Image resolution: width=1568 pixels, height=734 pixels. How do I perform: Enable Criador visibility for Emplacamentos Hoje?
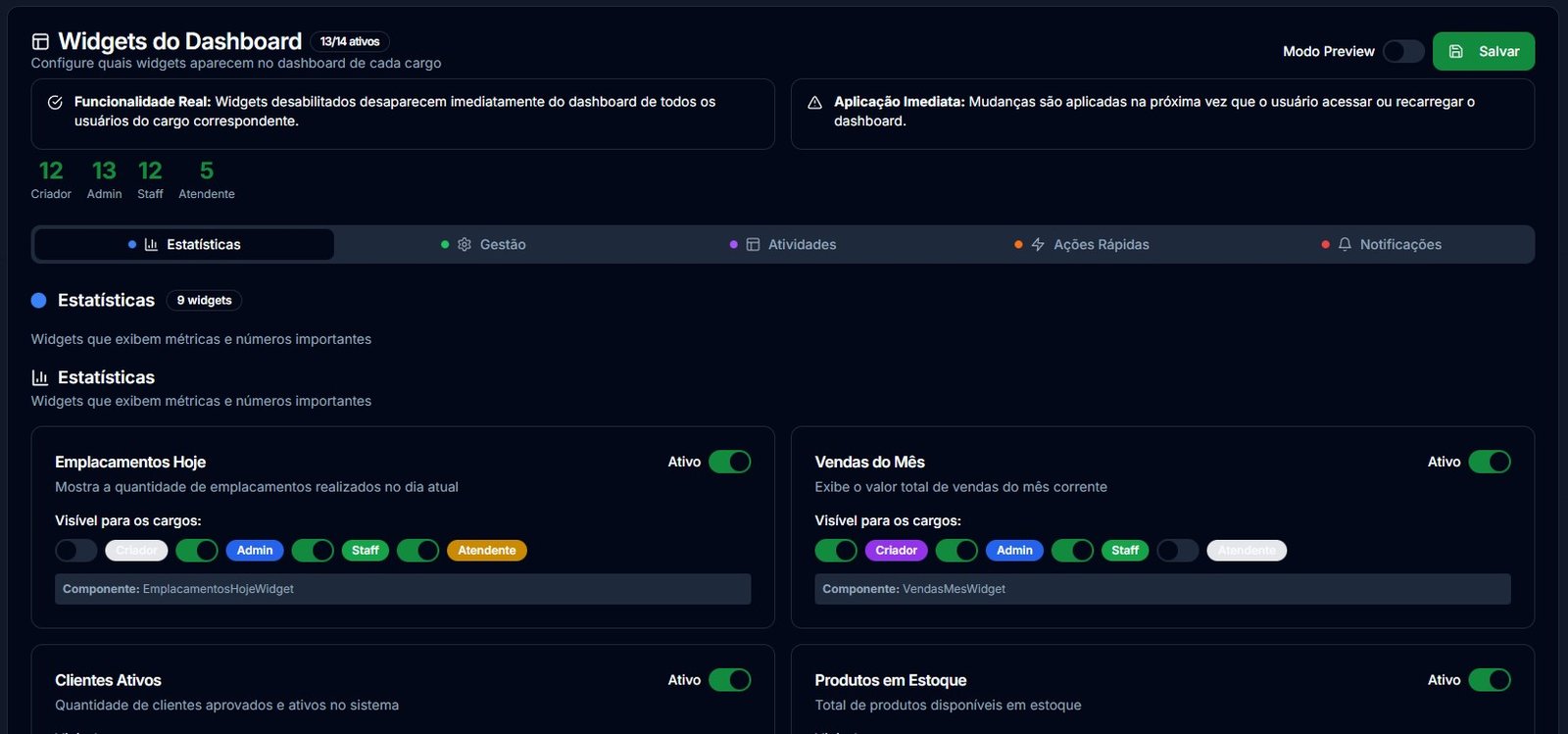tap(76, 550)
